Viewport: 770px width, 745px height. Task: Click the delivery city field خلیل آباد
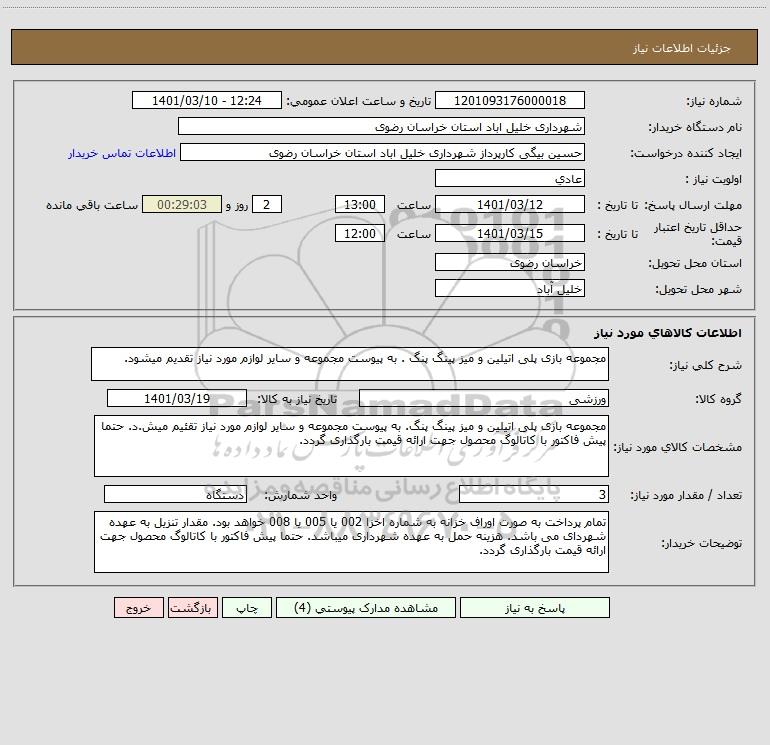[x=510, y=288]
